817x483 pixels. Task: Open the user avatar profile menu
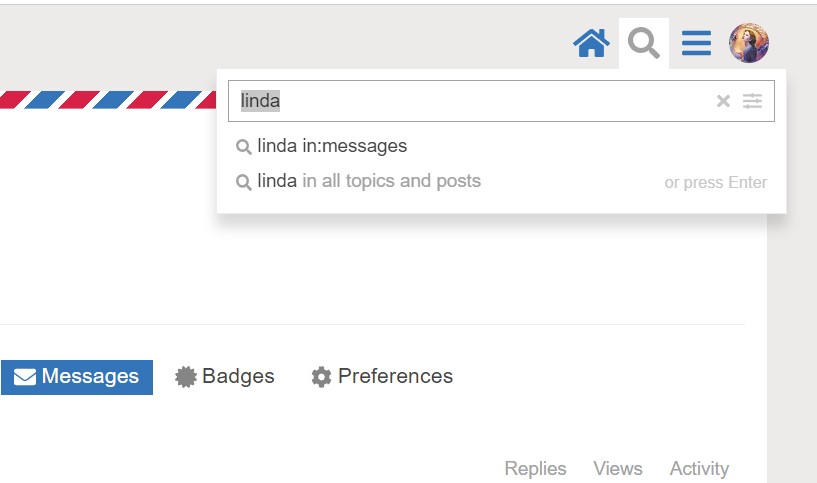click(749, 43)
